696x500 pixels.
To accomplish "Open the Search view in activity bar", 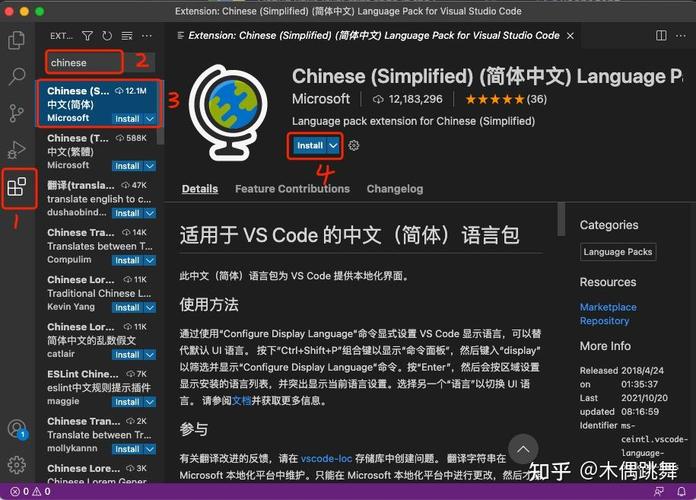I will click(17, 76).
